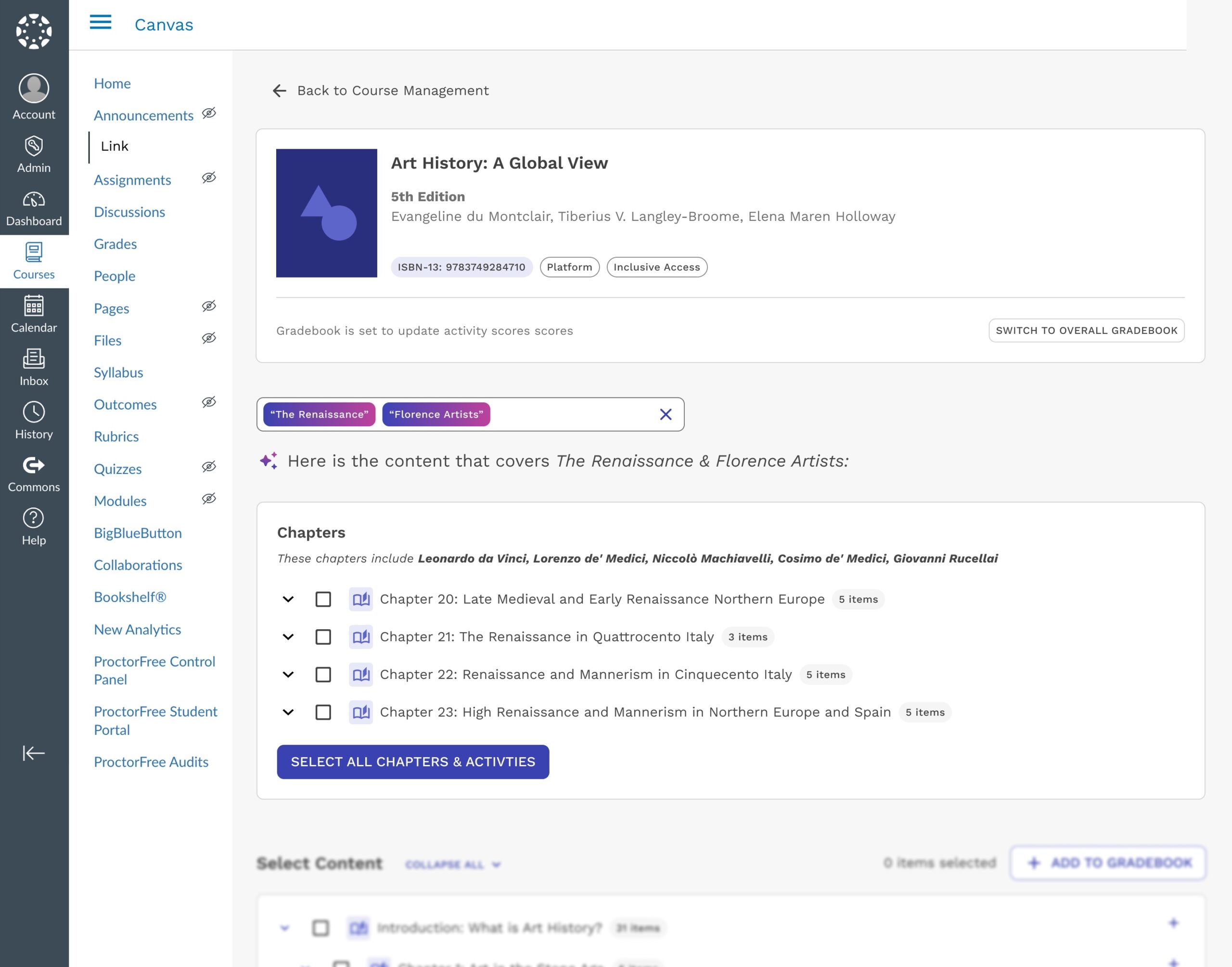This screenshot has height=967, width=1232.
Task: Click the Platform badge
Action: point(570,267)
